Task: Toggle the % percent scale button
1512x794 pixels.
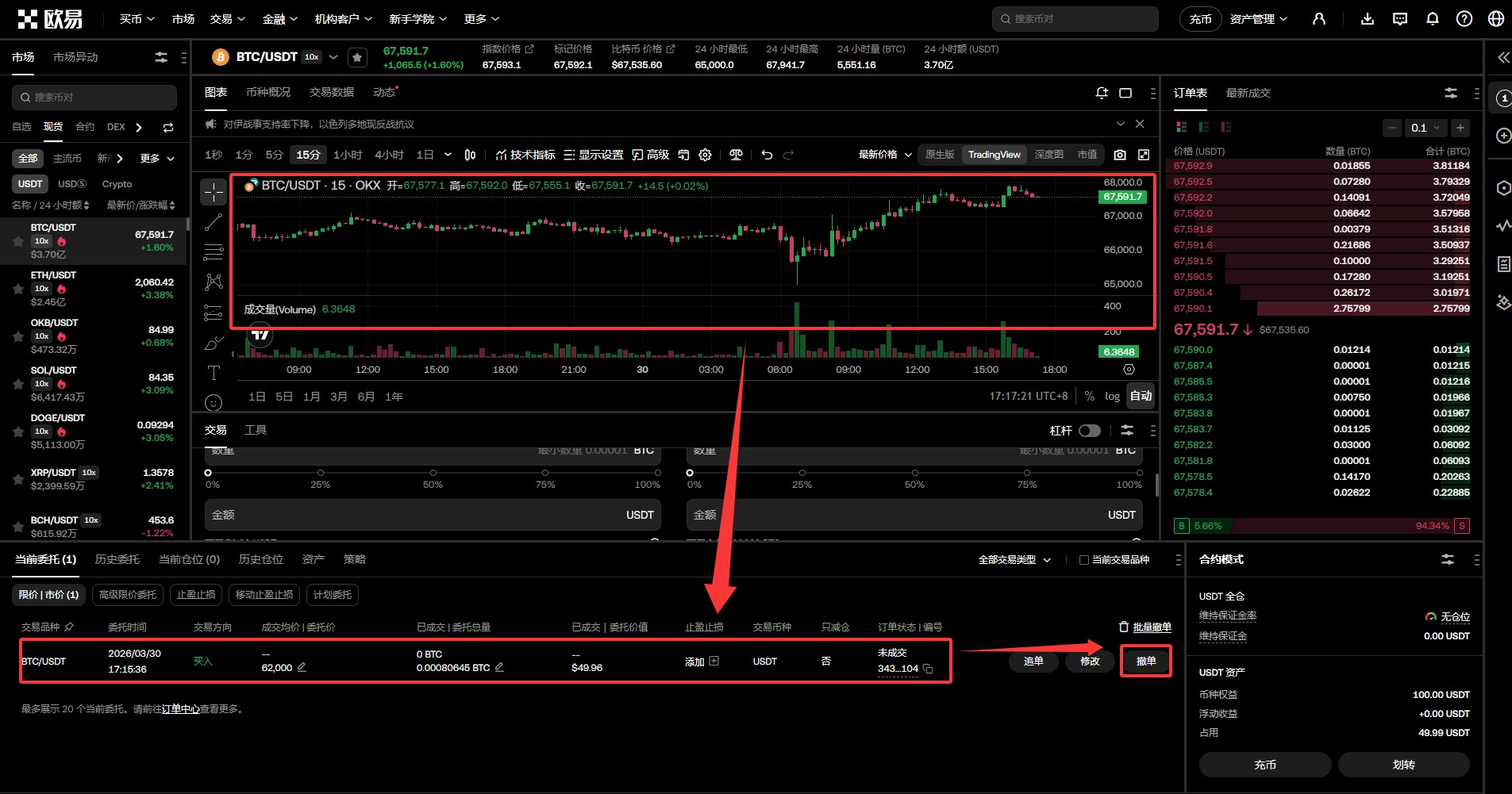Action: click(1090, 396)
